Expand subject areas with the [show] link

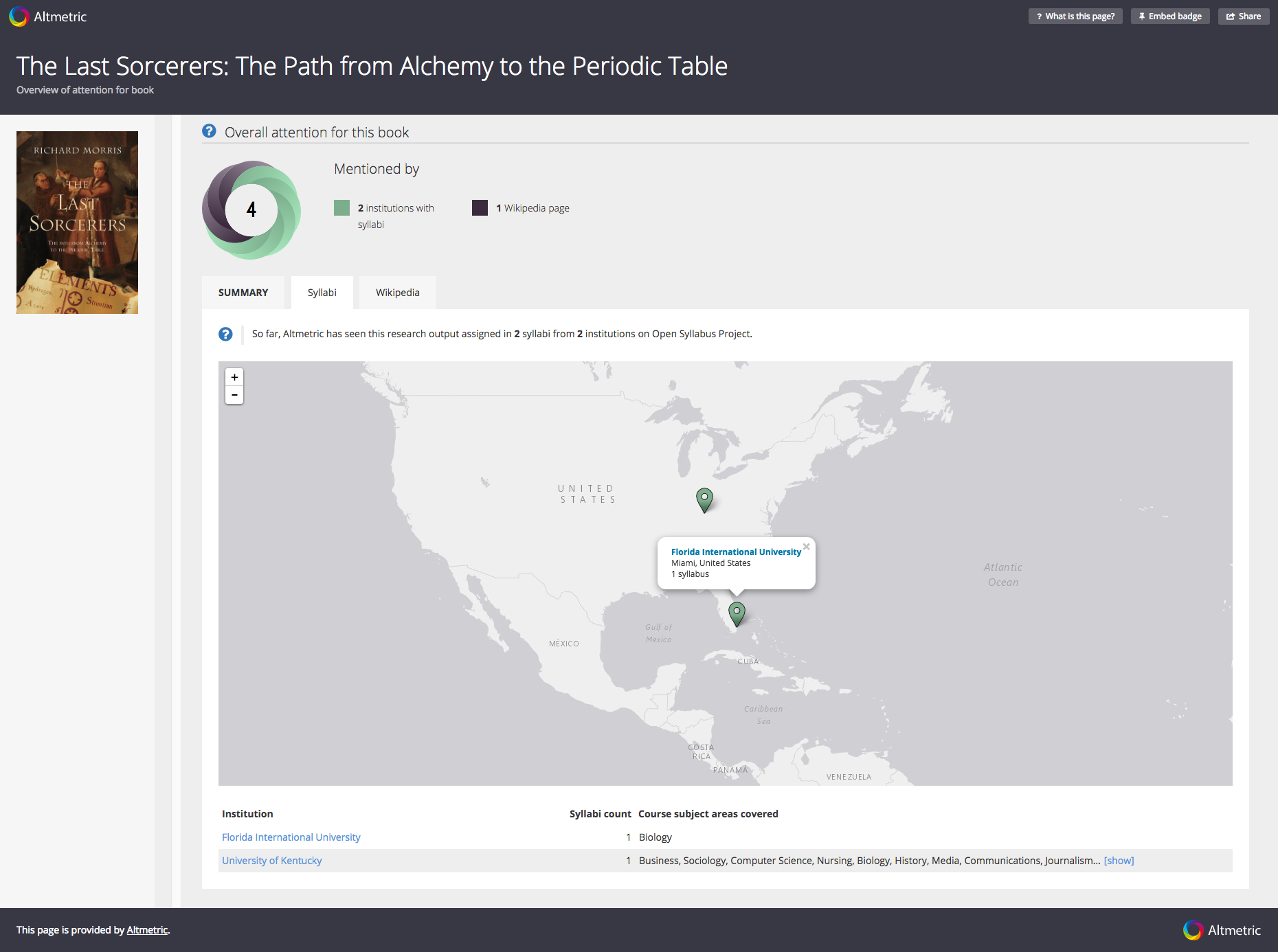[x=1119, y=861]
